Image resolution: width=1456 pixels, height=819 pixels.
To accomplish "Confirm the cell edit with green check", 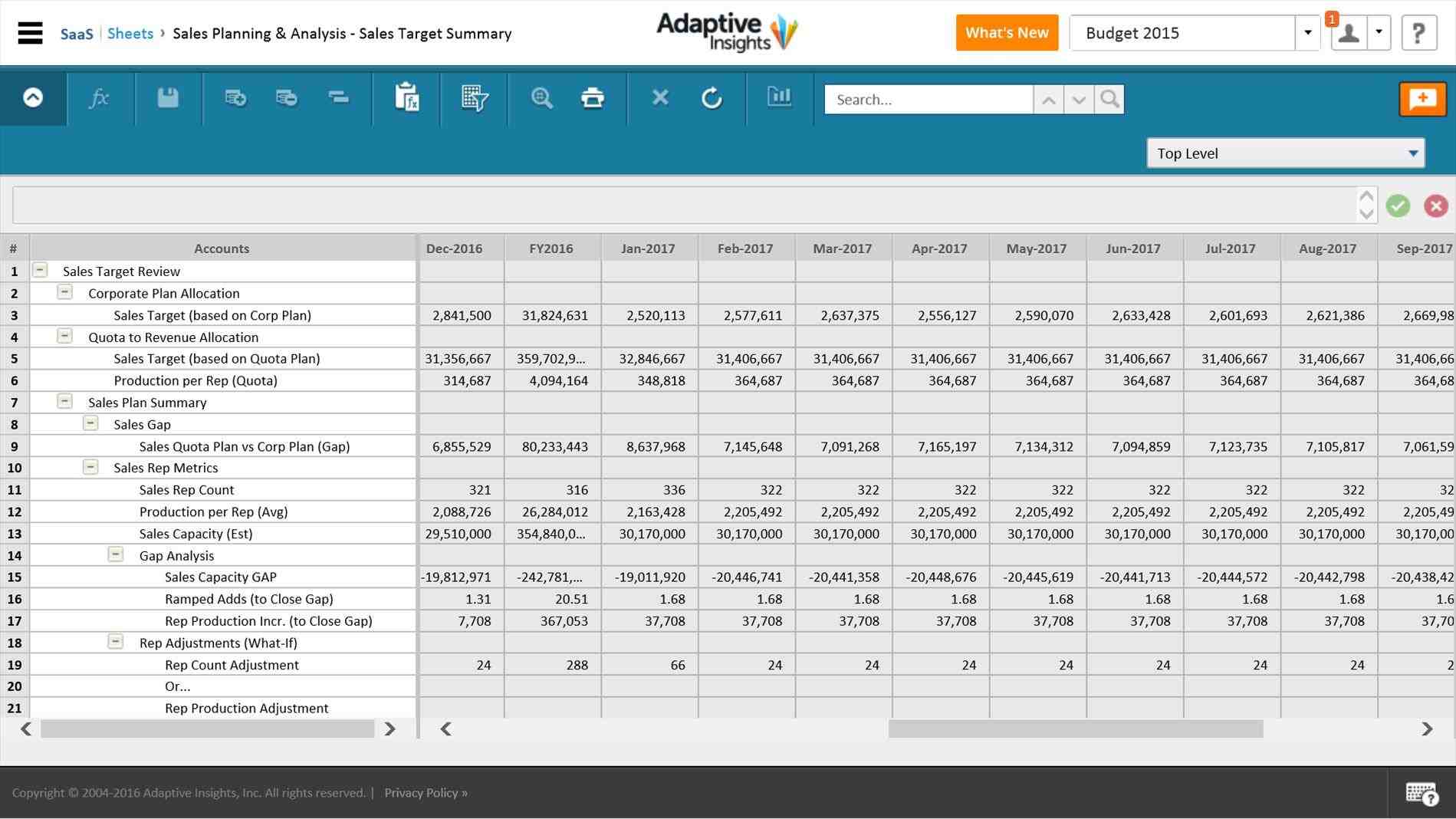I will (x=1398, y=206).
